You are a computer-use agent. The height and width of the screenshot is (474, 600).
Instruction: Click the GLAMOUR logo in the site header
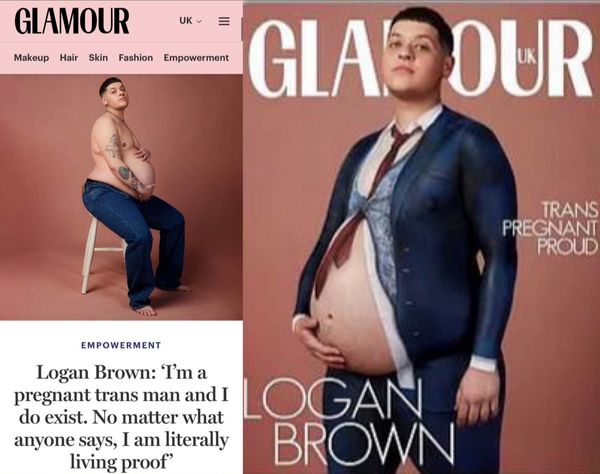pos(72,21)
